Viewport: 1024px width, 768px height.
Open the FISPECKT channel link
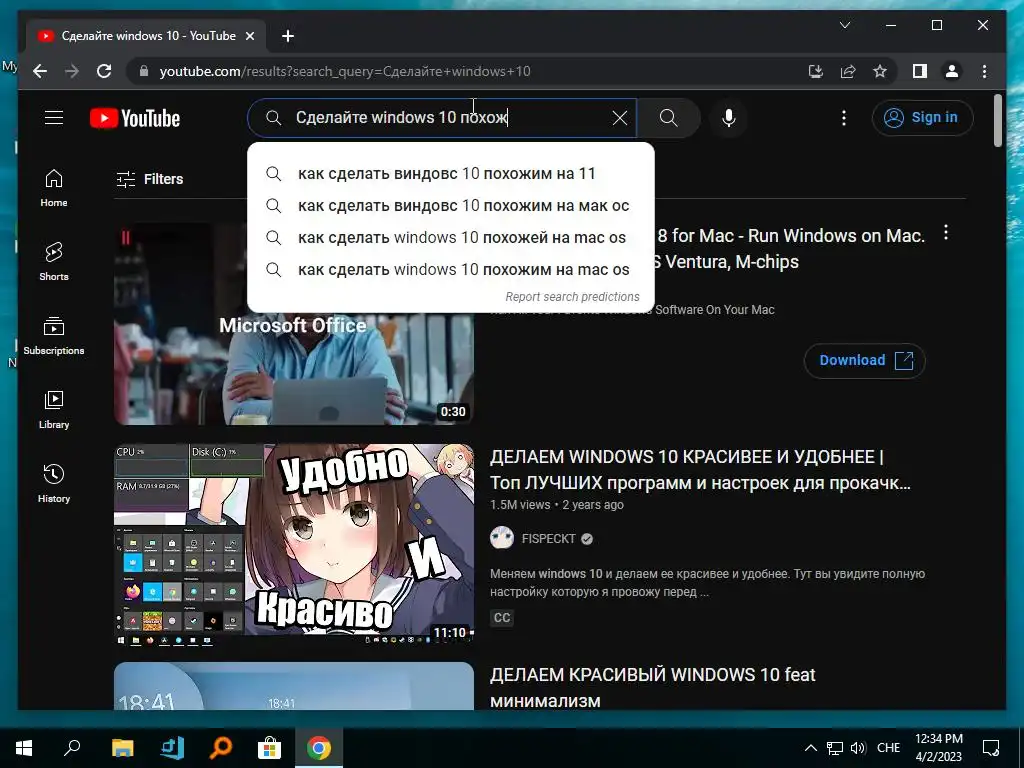(549, 539)
